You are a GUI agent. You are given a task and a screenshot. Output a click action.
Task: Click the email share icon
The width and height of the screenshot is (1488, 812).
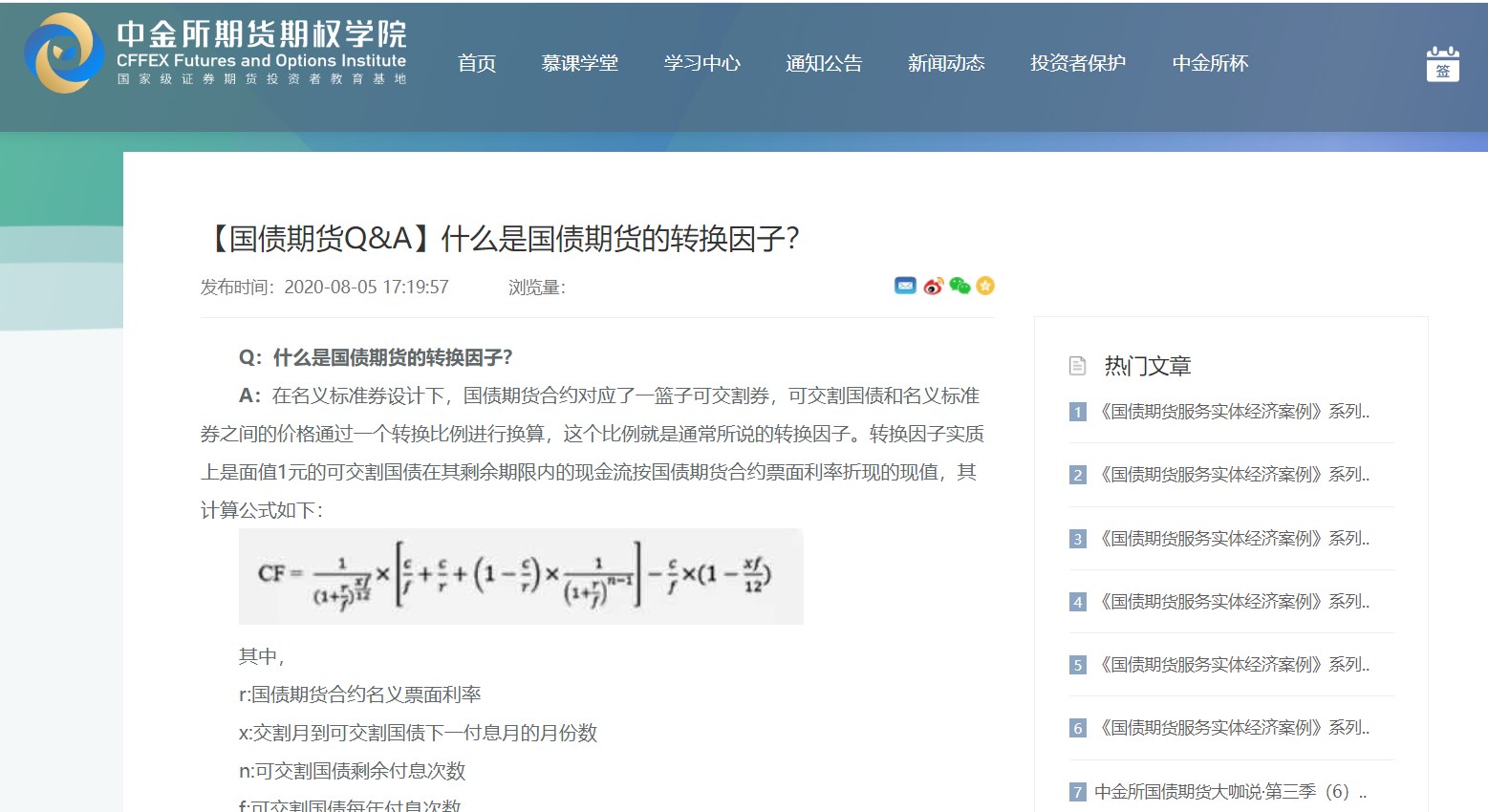(904, 286)
